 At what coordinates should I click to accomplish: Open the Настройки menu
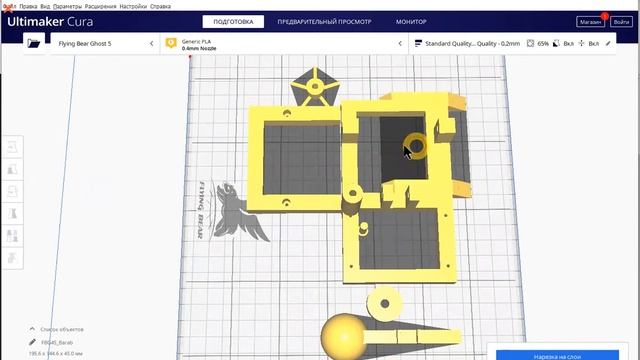coord(133,7)
